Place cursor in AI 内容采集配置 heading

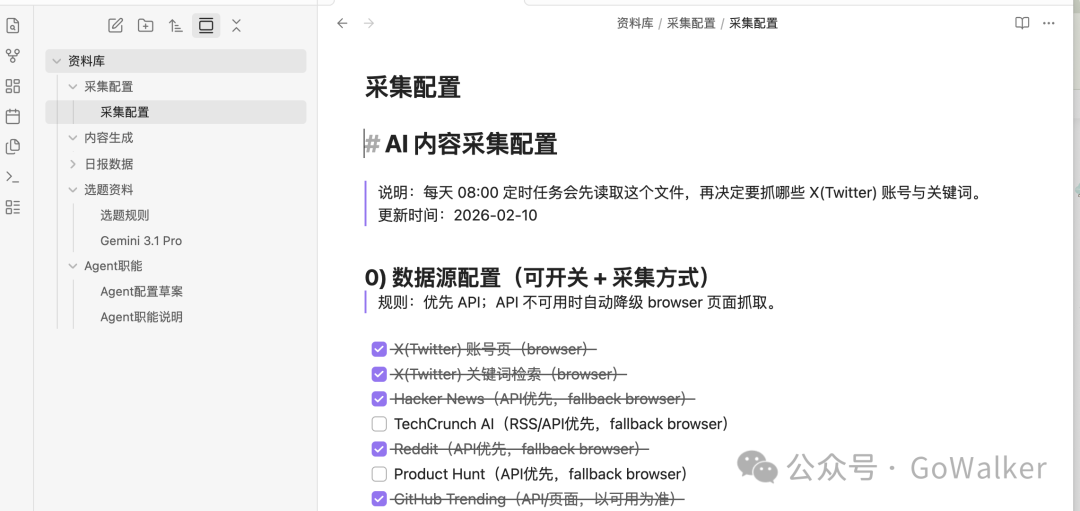471,145
